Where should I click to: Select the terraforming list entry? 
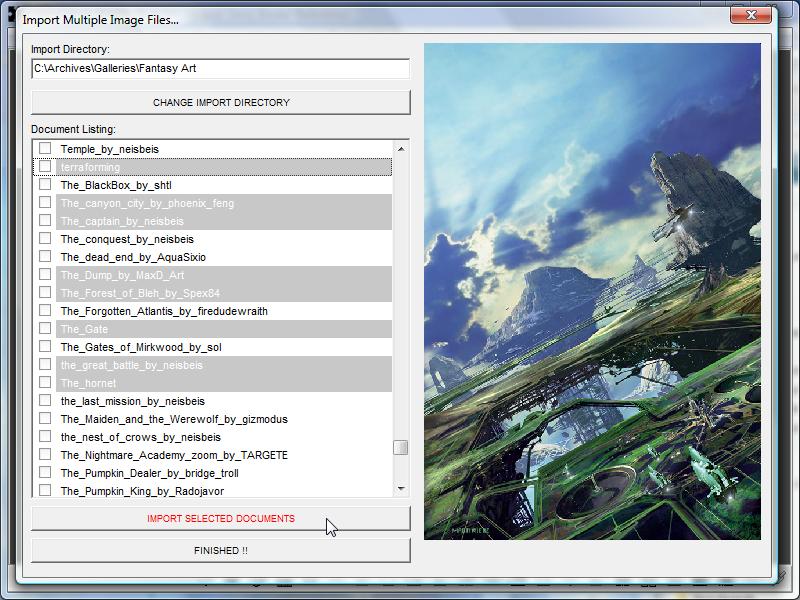click(90, 167)
